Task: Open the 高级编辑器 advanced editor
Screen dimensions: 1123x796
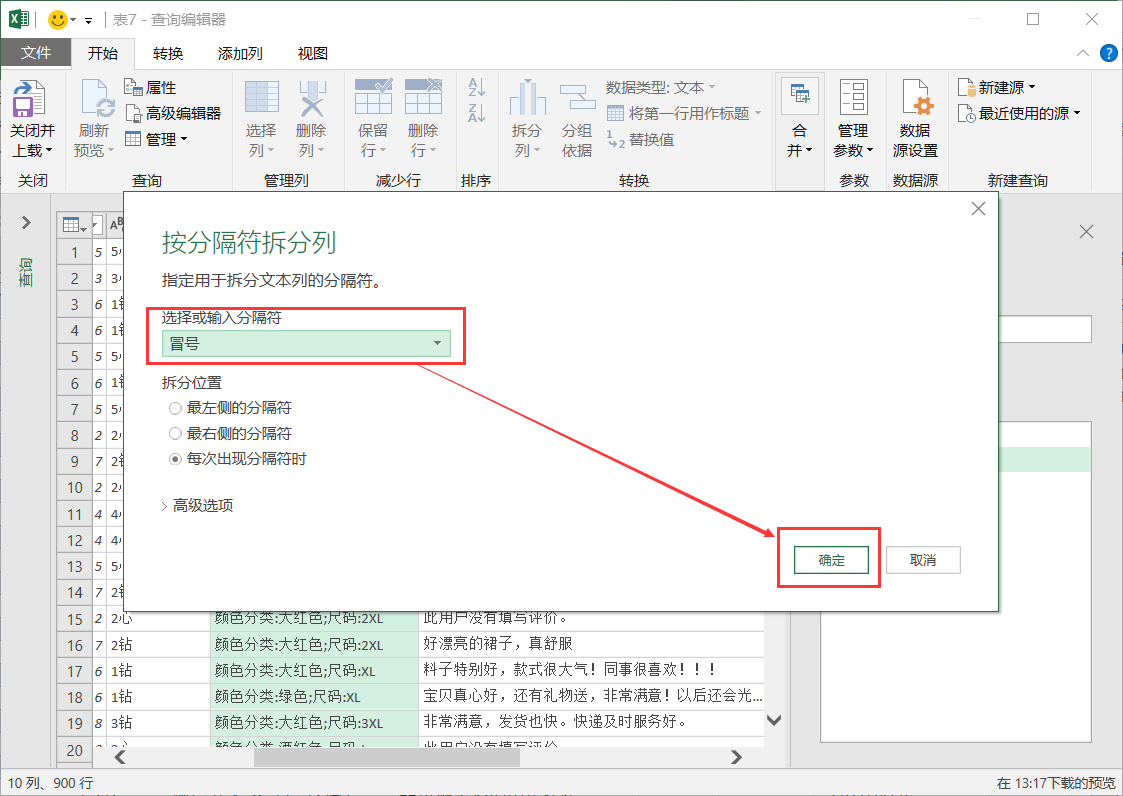Action: [x=174, y=113]
